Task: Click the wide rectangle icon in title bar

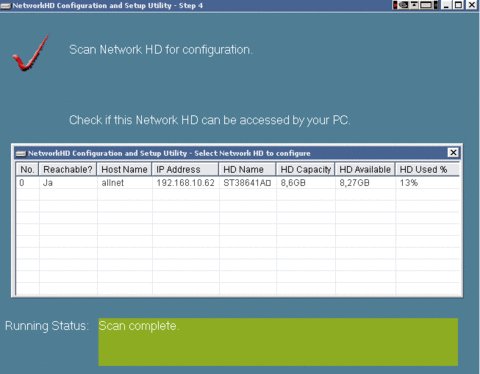Action: pyautogui.click(x=426, y=5)
